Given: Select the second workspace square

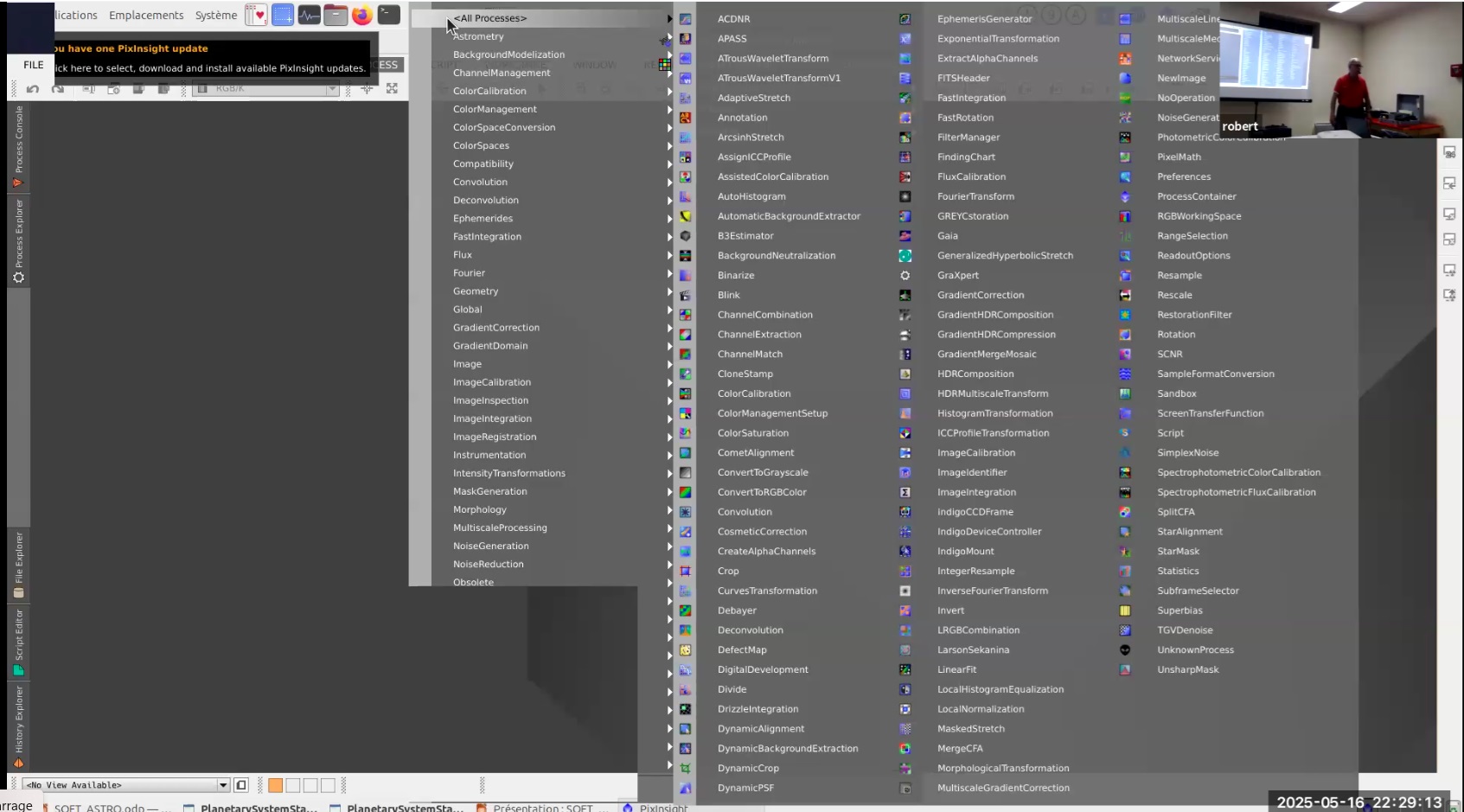Looking at the screenshot, I should tap(293, 785).
